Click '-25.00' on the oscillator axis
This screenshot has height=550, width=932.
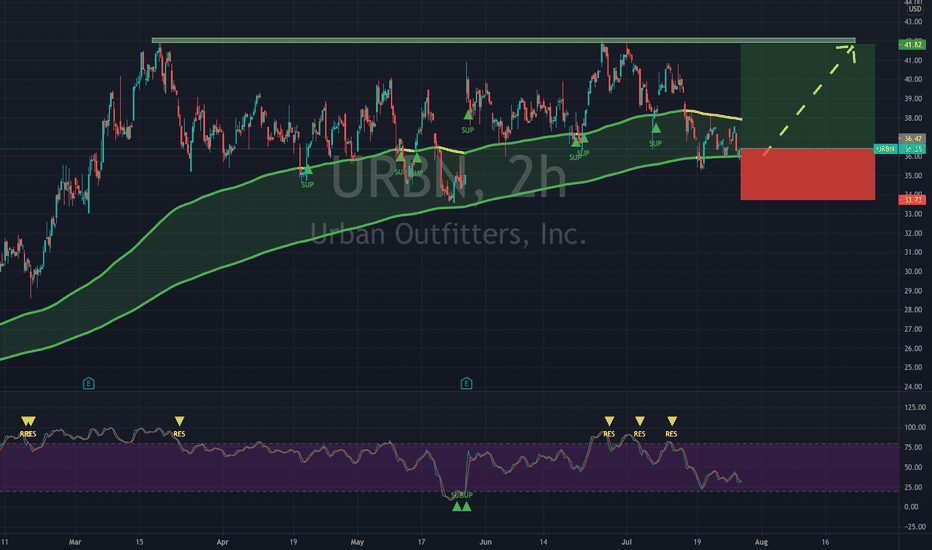914,527
